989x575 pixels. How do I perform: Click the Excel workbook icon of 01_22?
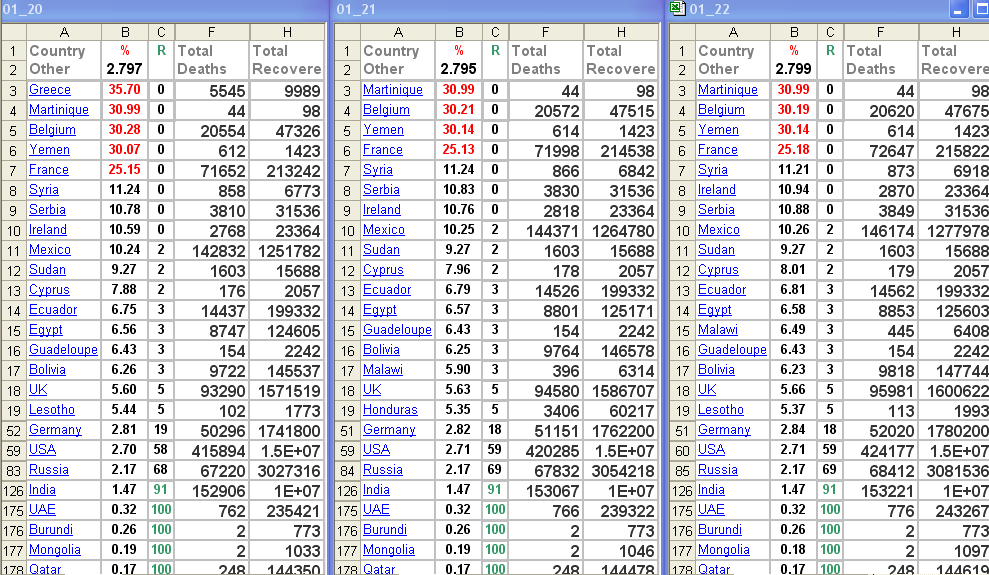(x=677, y=8)
